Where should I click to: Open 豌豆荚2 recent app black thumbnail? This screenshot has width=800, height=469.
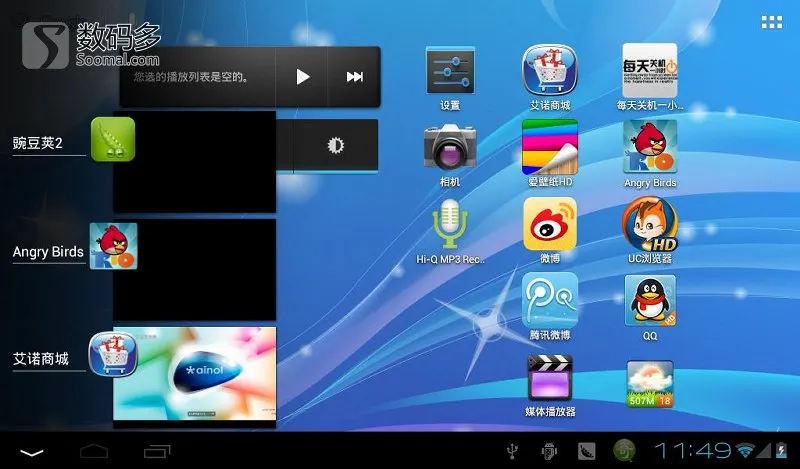pos(194,162)
